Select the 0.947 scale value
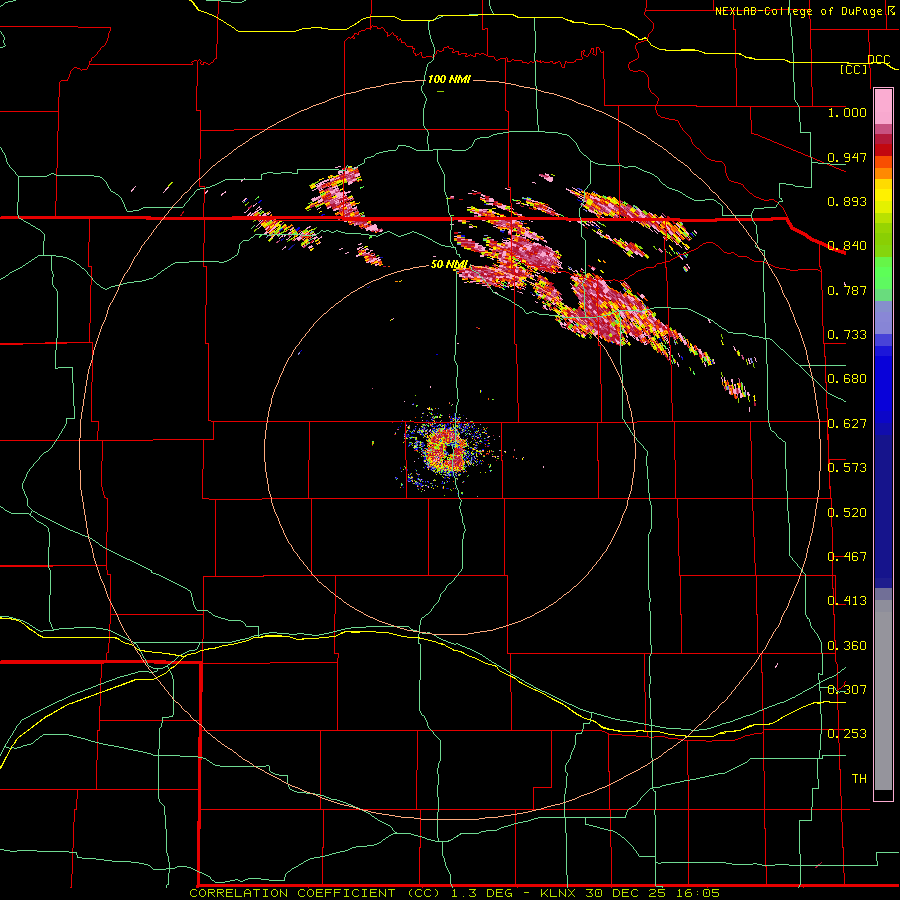Screen dimensions: 900x900 (x=847, y=157)
